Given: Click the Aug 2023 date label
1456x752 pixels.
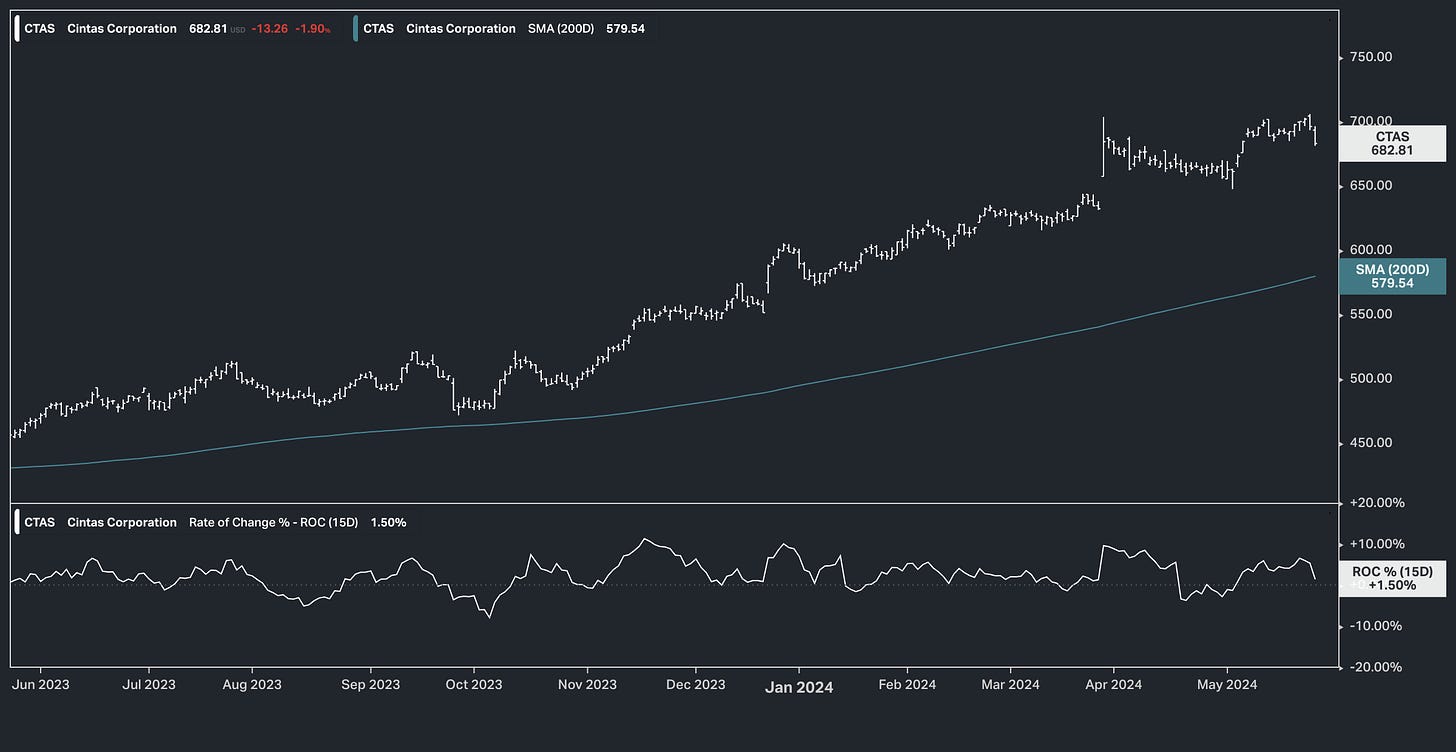Looking at the screenshot, I should [x=252, y=685].
